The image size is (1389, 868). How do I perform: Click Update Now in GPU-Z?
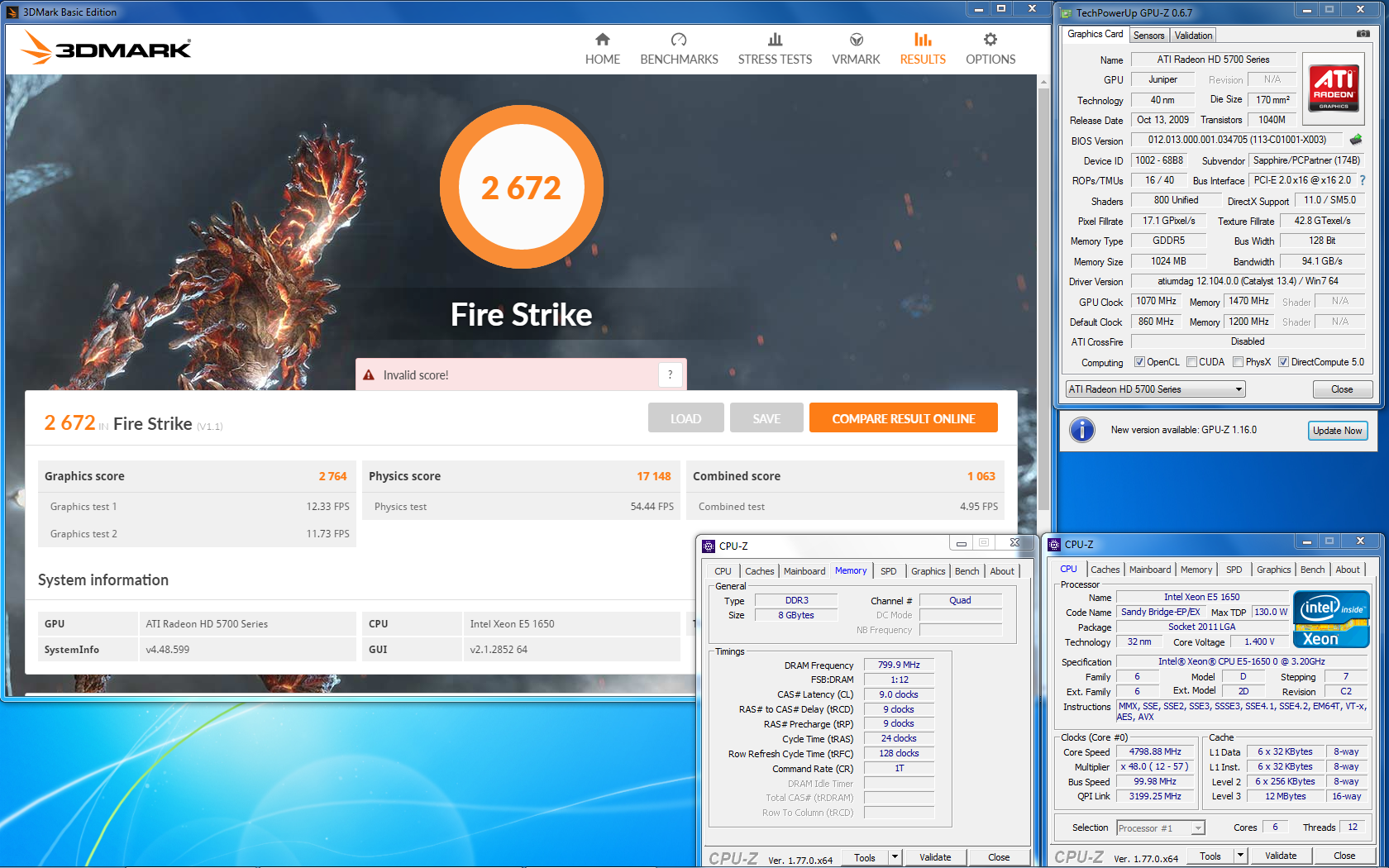pos(1337,431)
